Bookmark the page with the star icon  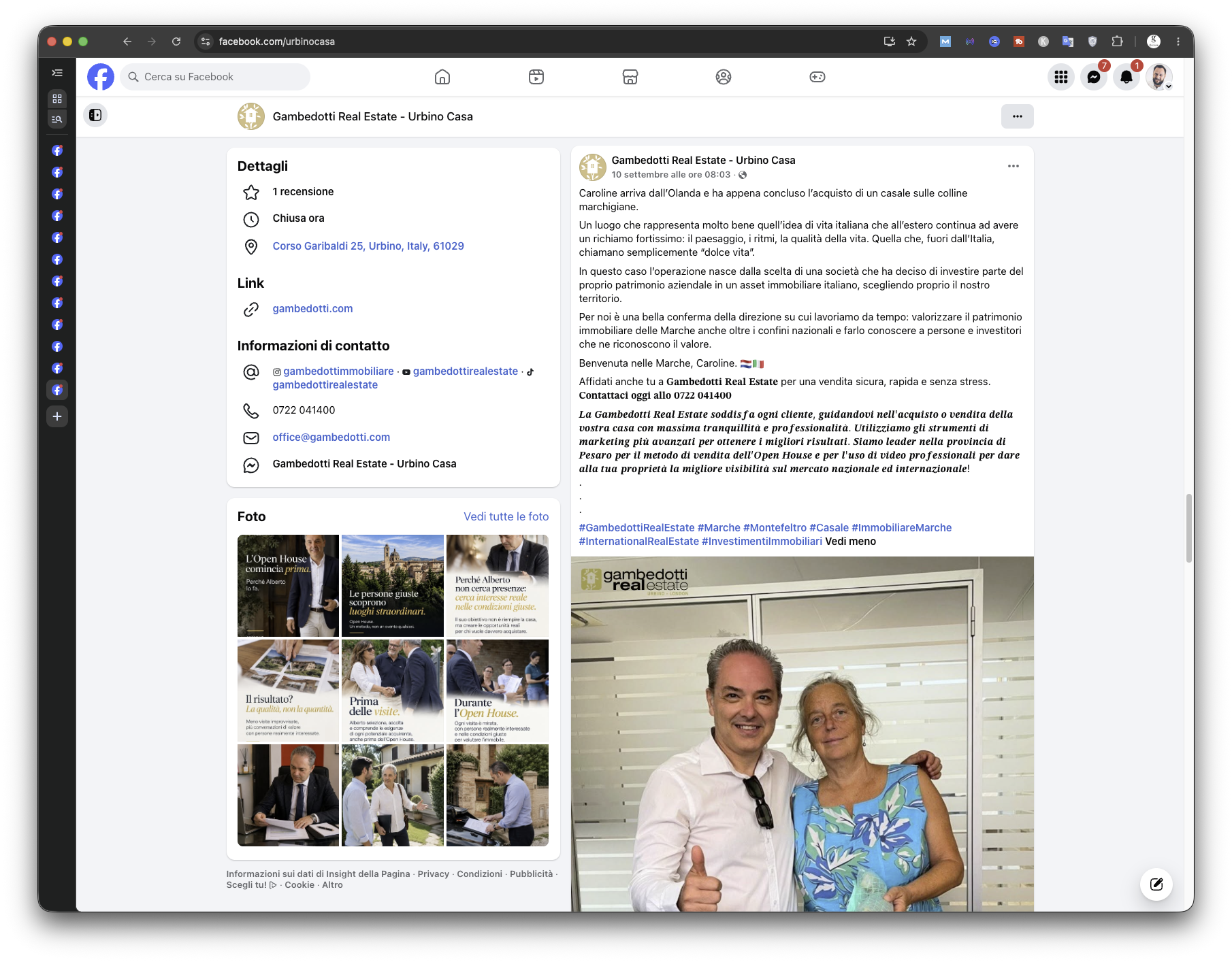(911, 42)
